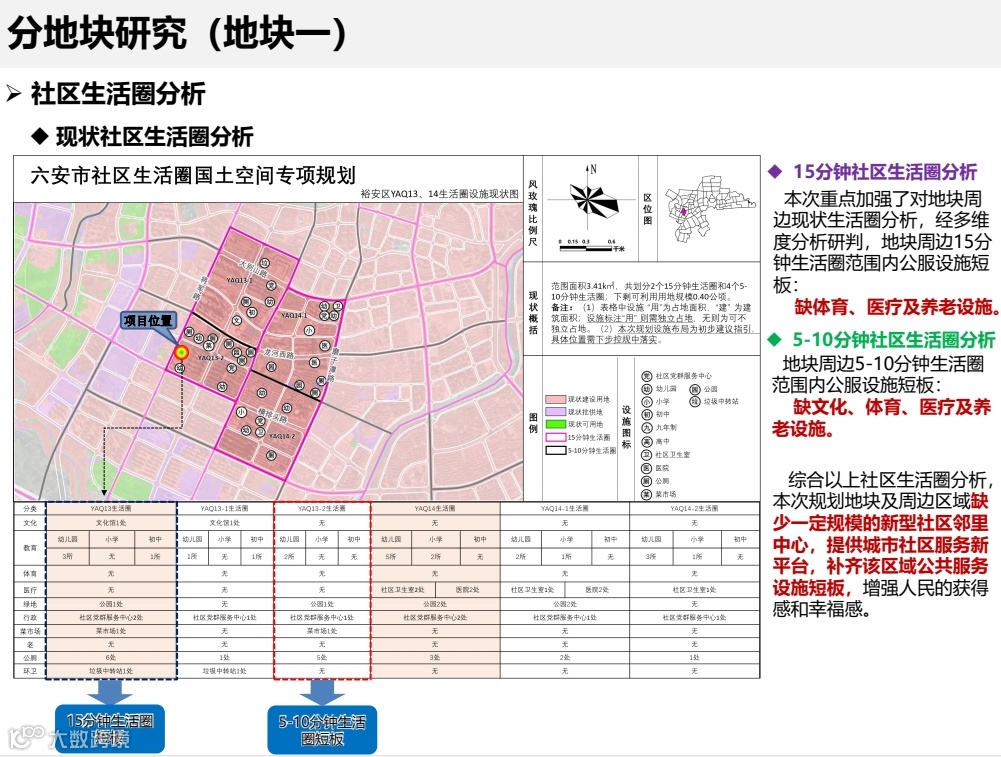Image resolution: width=1001 pixels, height=757 pixels.
Task: Click the 九 nine-year school legend icon
Action: 647,428
